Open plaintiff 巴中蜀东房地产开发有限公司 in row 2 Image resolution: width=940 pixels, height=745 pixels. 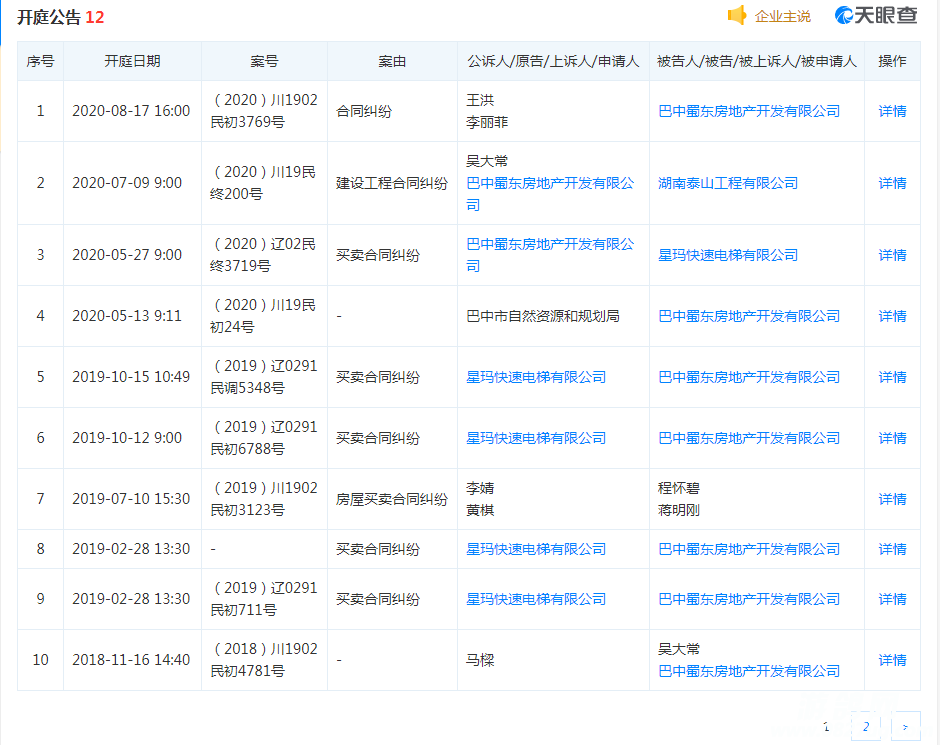(550, 194)
